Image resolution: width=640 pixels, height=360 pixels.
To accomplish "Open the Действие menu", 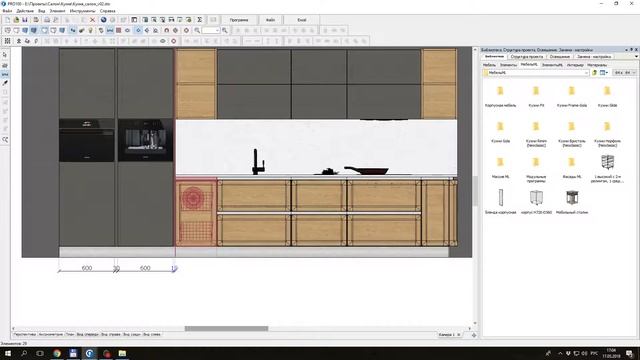I will coord(25,11).
